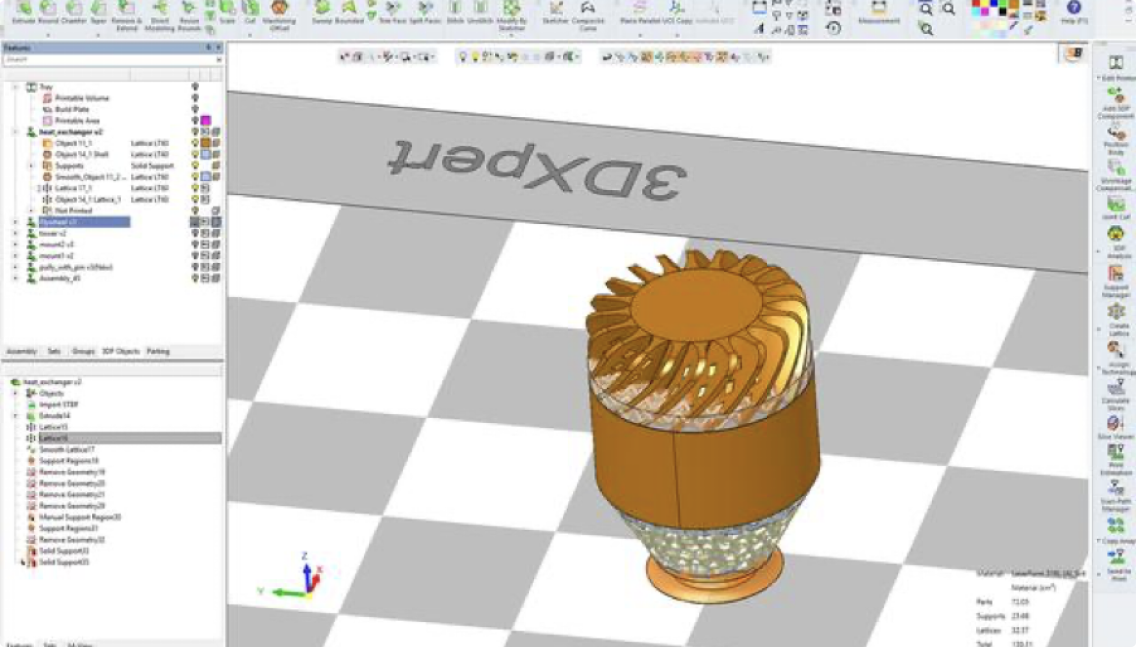Open the Sketcher tool
1136x647 pixels.
556,12
